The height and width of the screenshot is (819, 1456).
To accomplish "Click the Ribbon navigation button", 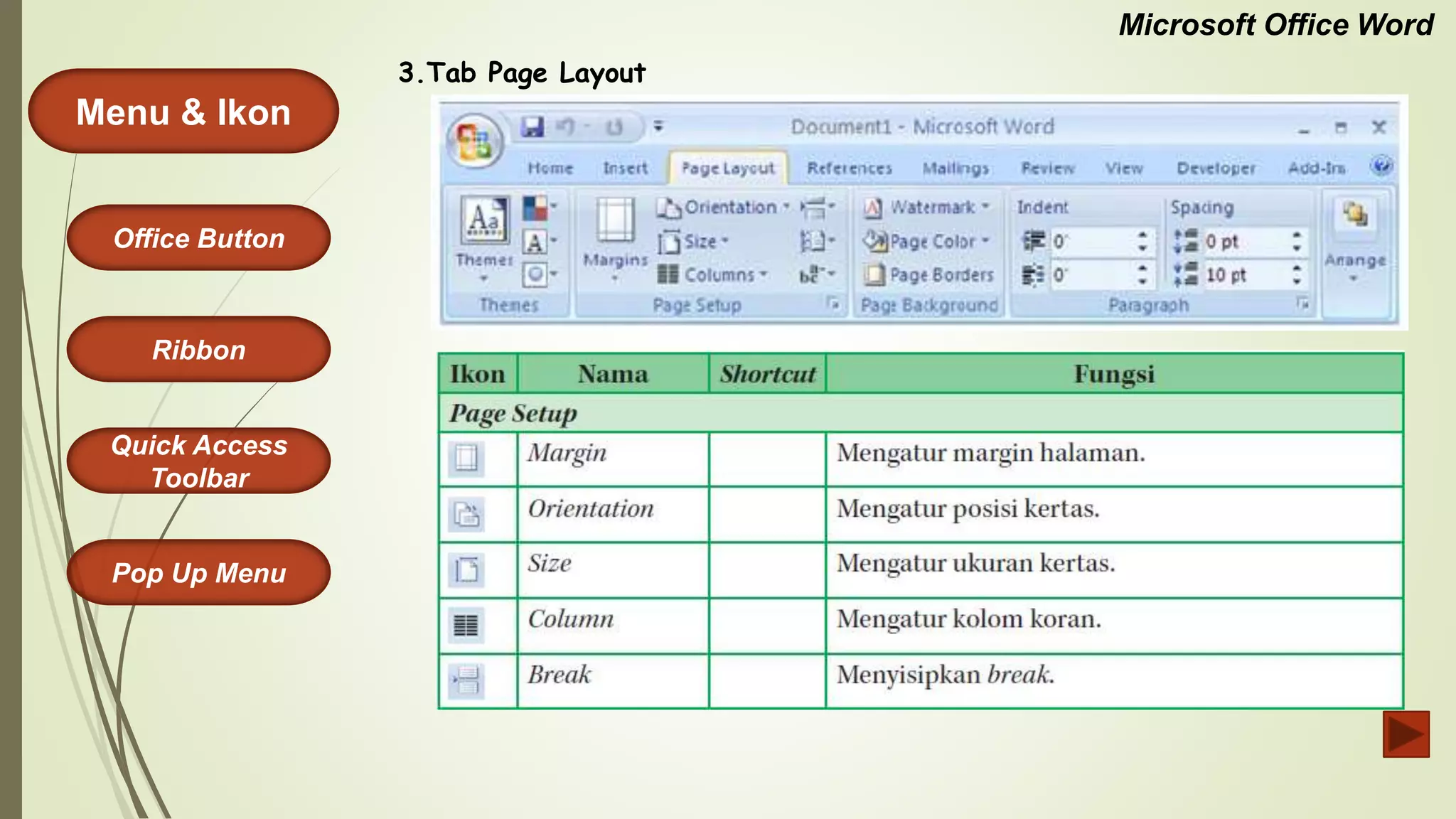I will coord(198,349).
